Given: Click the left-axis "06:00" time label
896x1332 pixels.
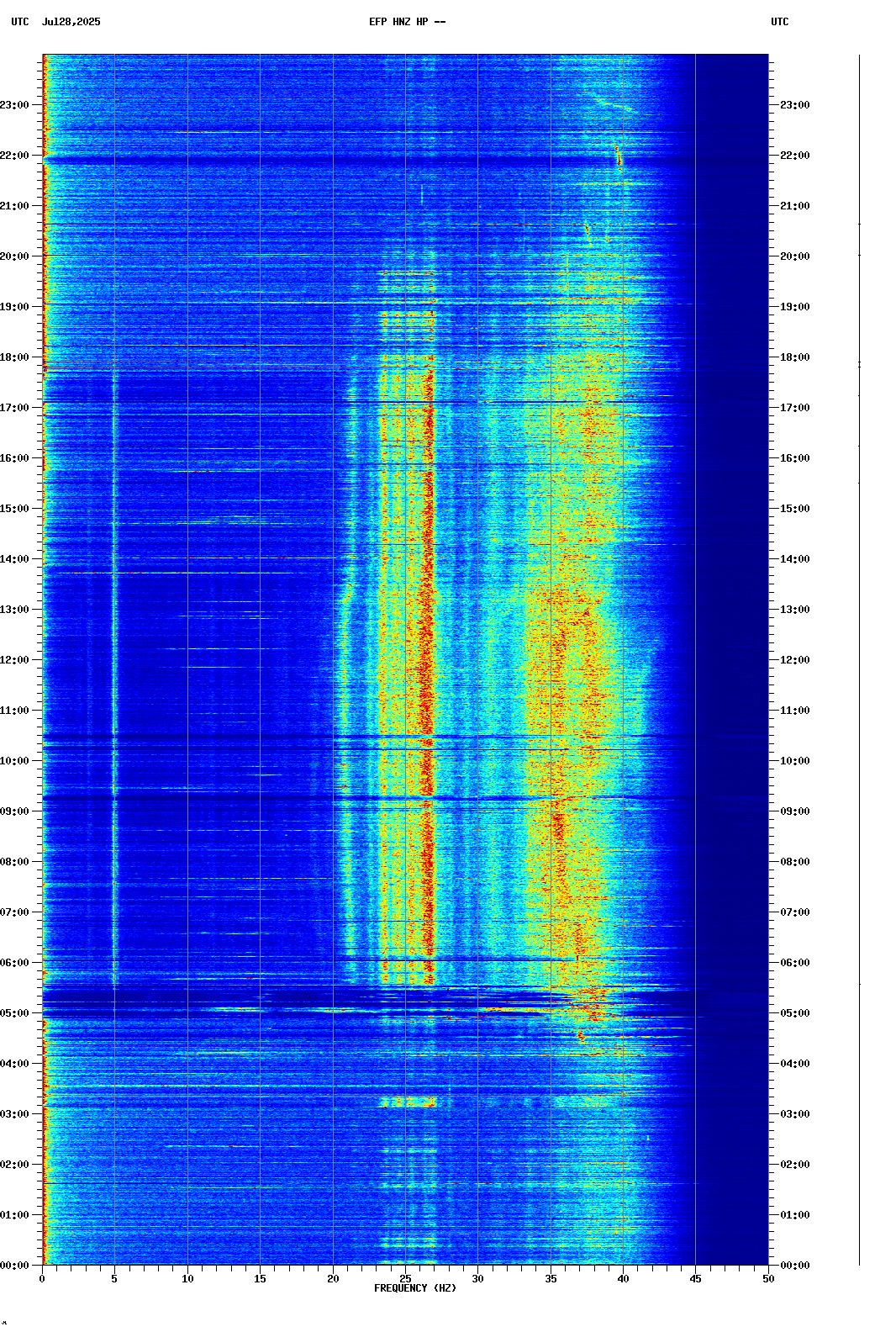Looking at the screenshot, I should 14,963.
